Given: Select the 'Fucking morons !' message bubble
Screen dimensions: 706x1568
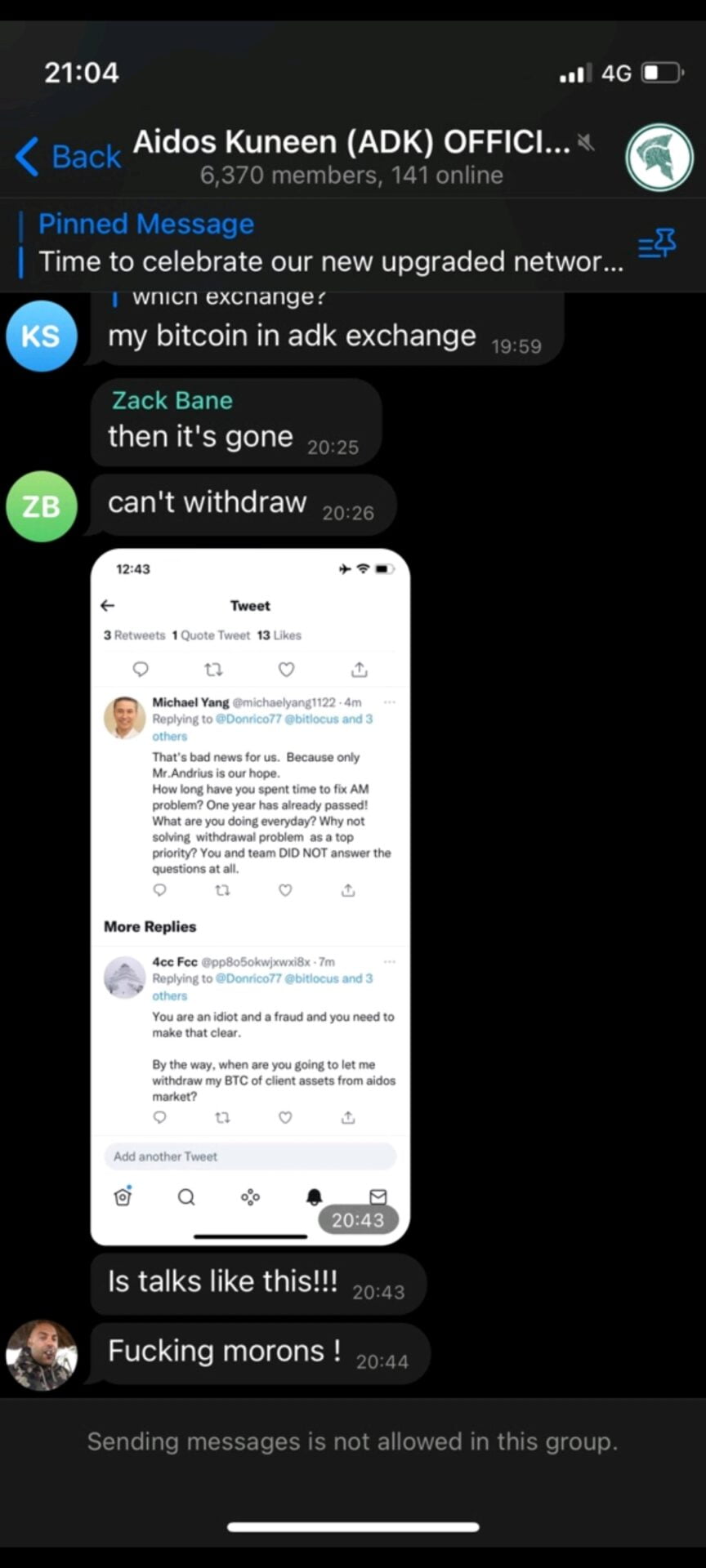Looking at the screenshot, I should coord(260,1354).
